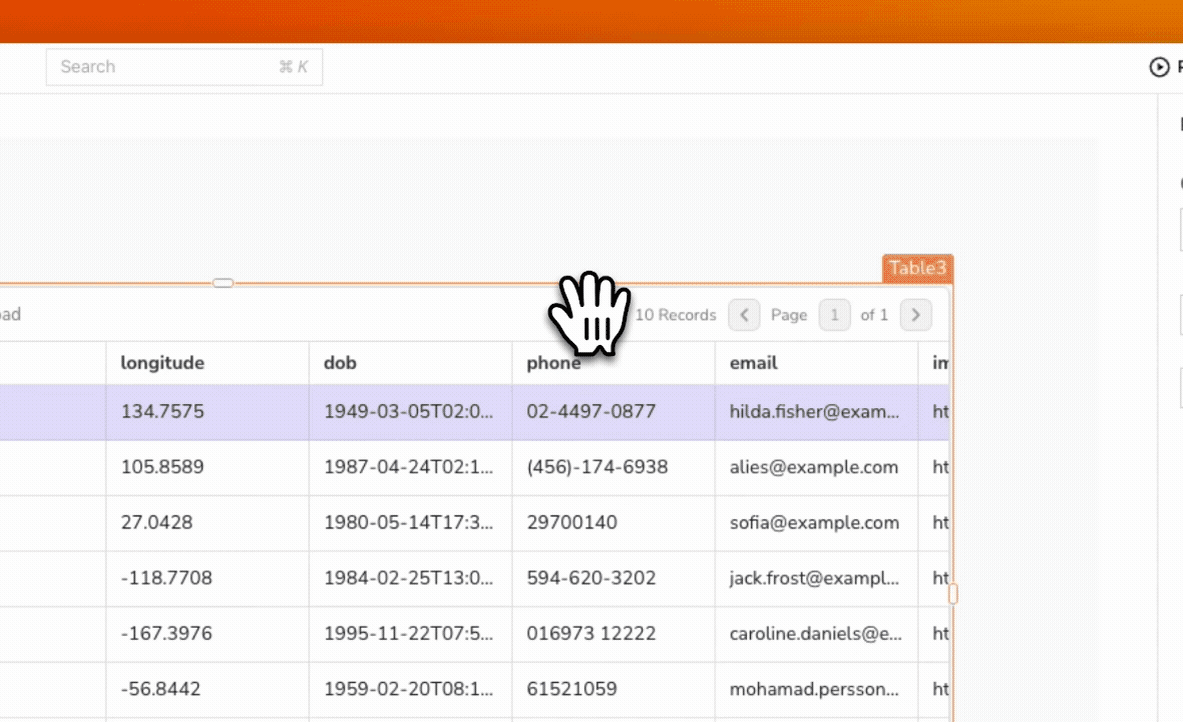This screenshot has width=1183, height=722.
Task: Grab the right-edge resize handle of Table3
Action: pos(952,594)
